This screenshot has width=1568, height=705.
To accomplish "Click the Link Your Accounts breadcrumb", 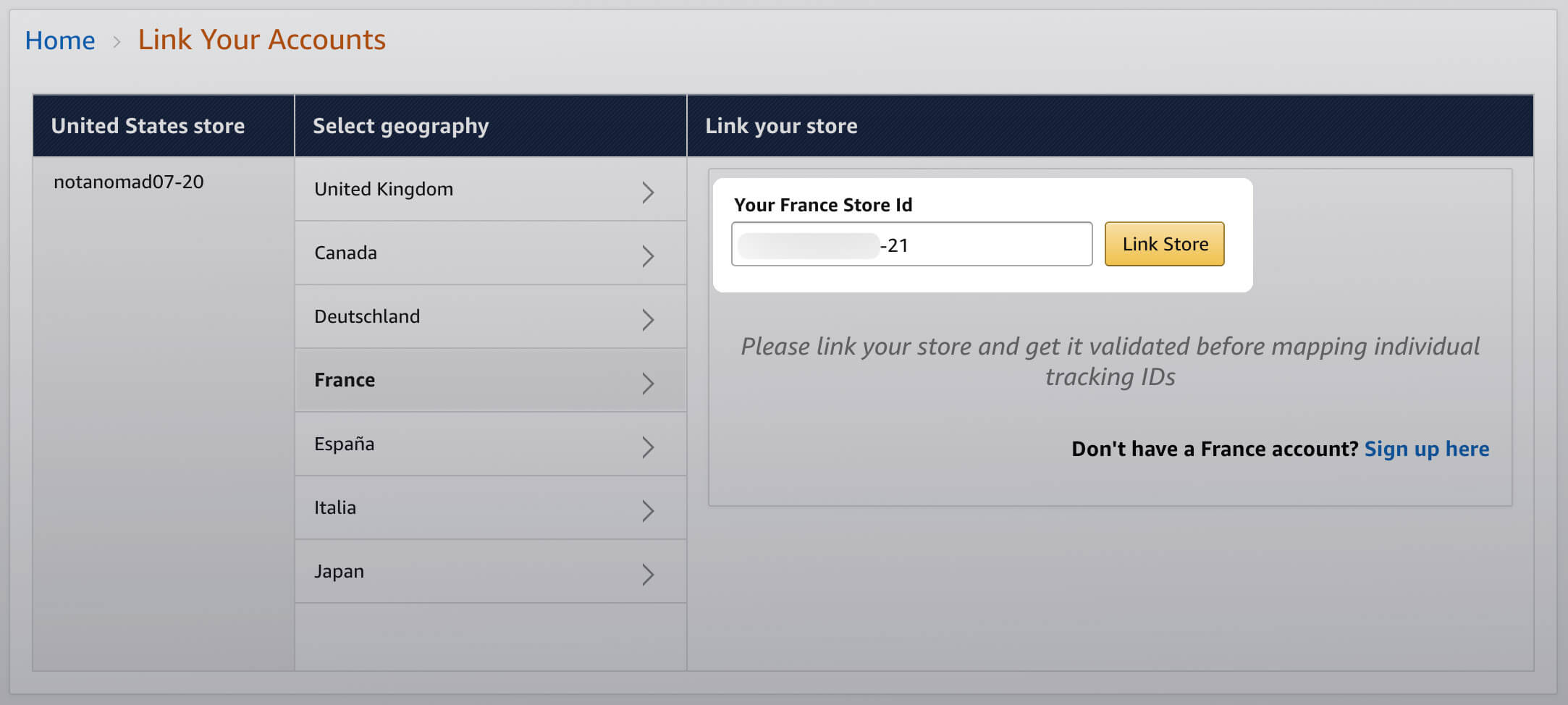I will coord(262,40).
